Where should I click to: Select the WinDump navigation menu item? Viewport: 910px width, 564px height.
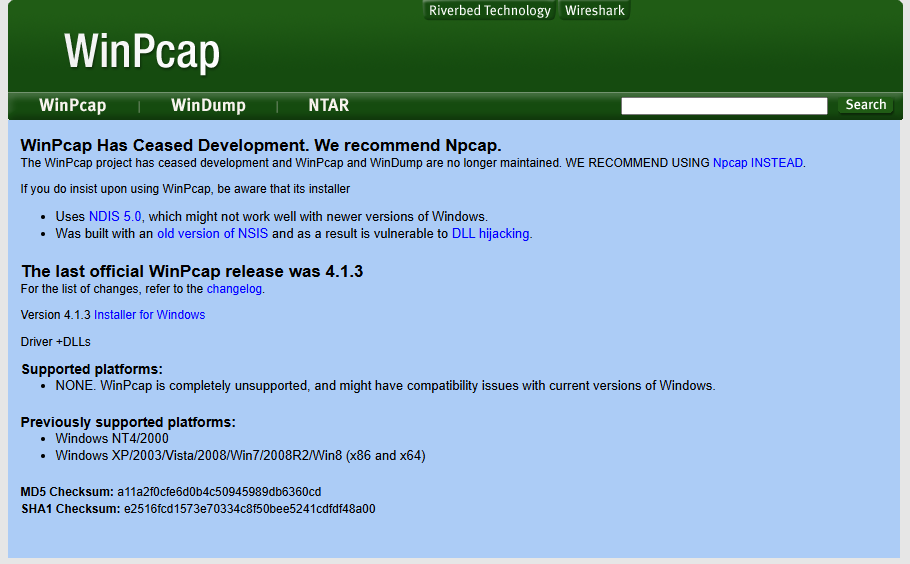tap(208, 105)
